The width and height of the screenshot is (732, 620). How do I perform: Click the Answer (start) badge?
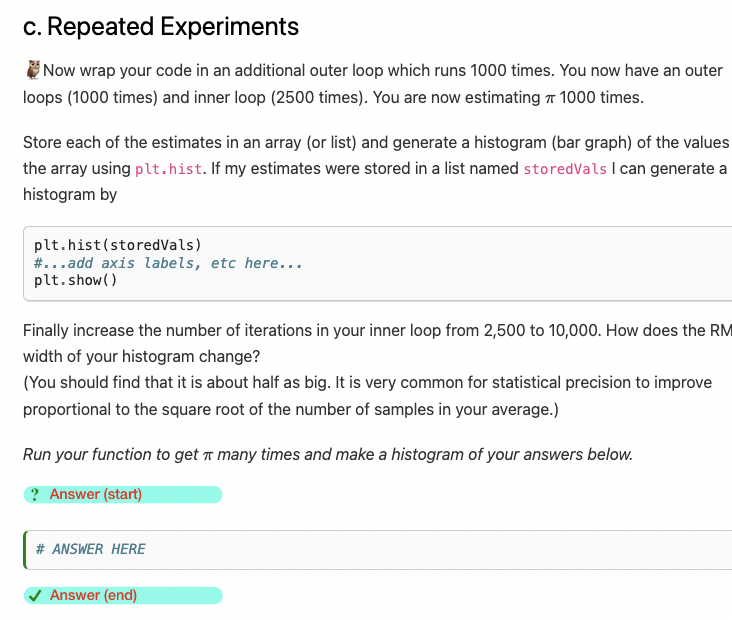click(123, 494)
